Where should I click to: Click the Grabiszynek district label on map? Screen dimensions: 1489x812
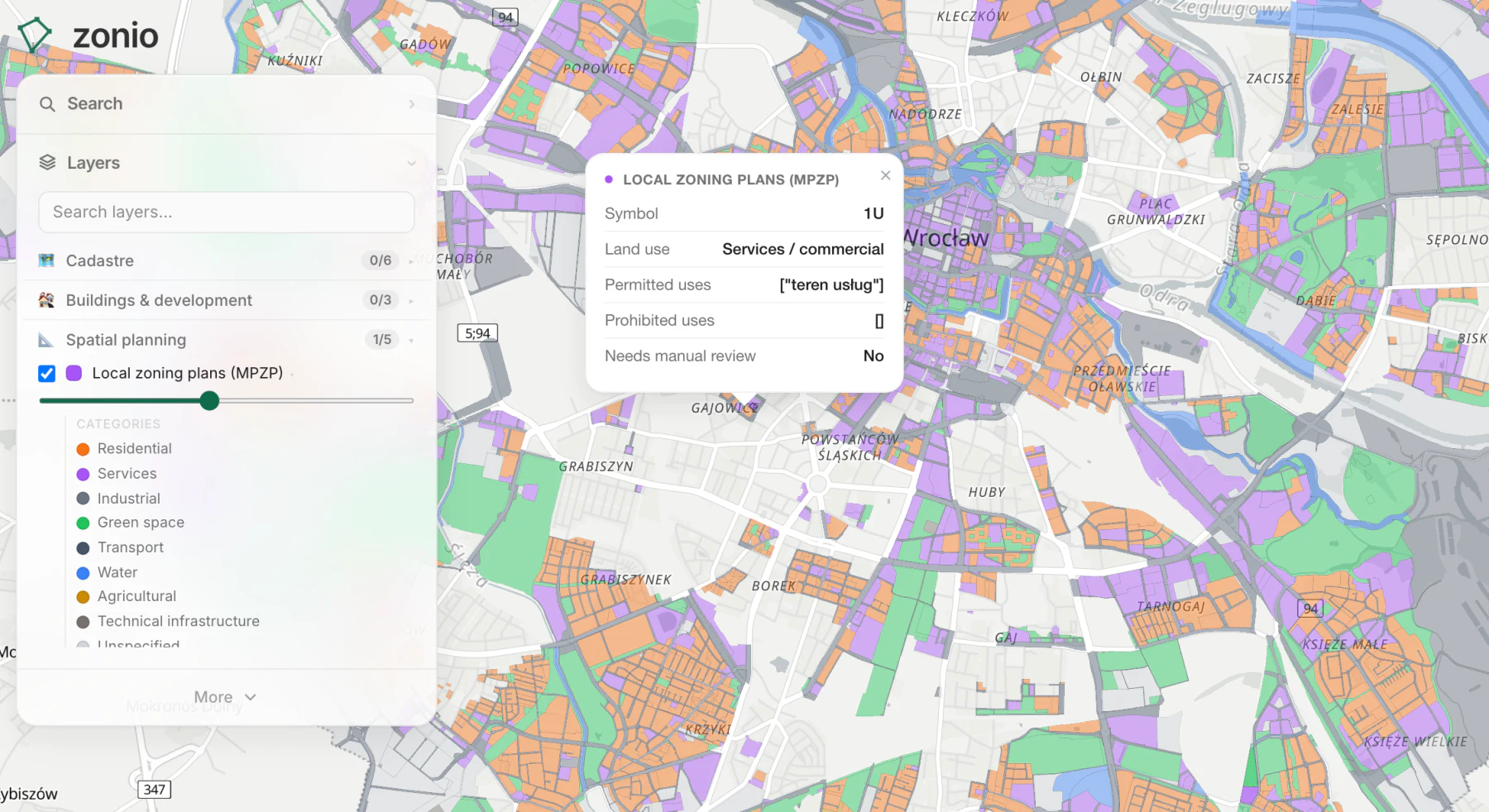point(626,580)
